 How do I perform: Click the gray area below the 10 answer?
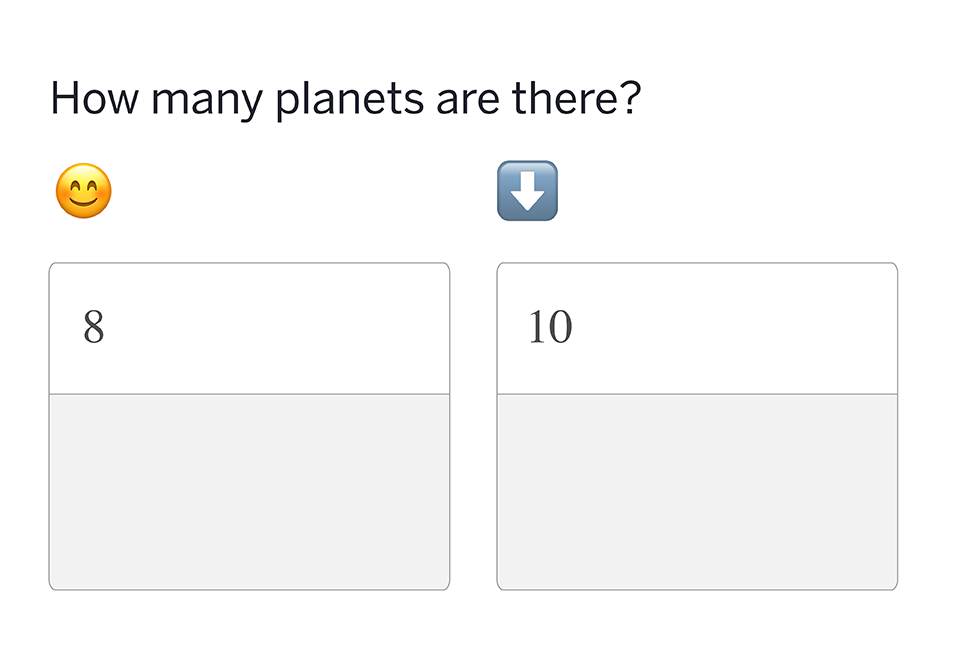pos(697,491)
